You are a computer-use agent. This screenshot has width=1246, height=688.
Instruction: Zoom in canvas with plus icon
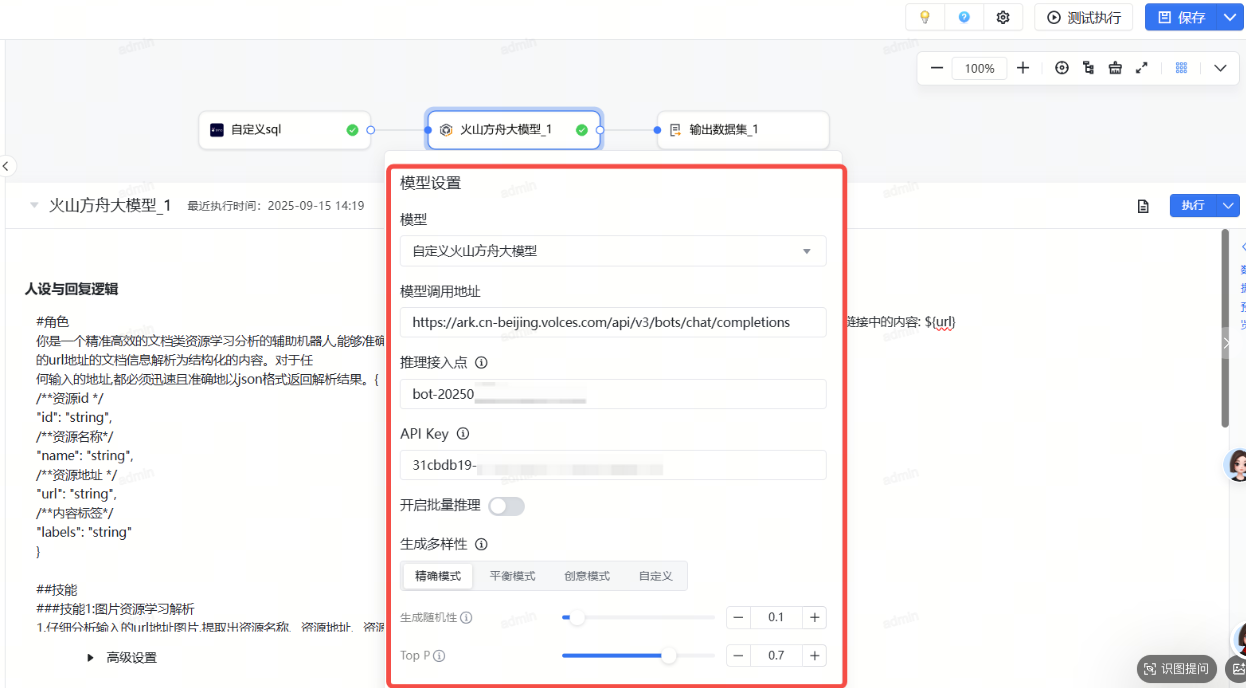[x=1023, y=68]
